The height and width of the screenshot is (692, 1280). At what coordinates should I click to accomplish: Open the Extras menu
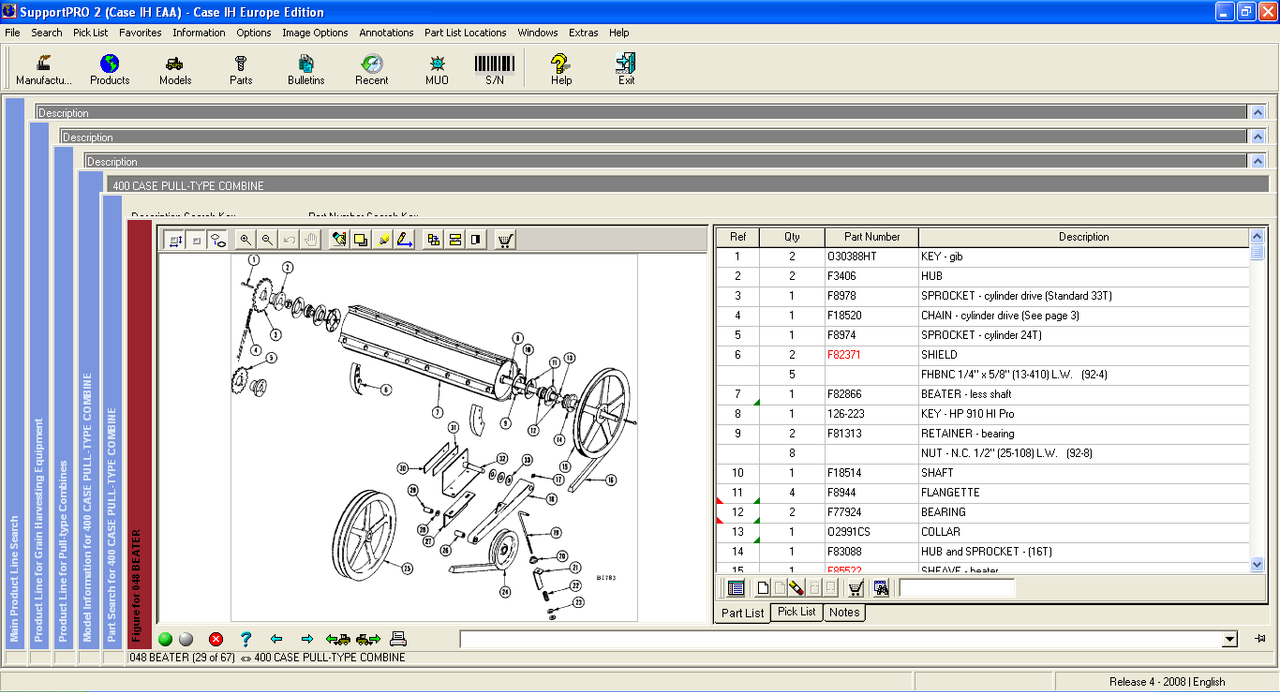click(583, 32)
